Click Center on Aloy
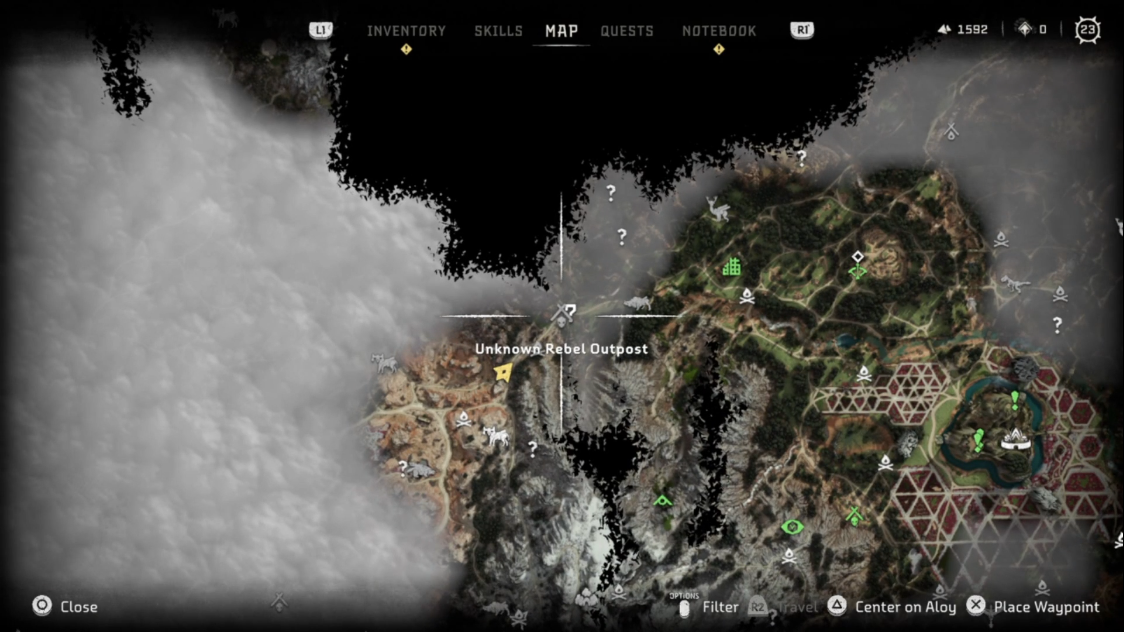1124x632 pixels. pos(905,607)
